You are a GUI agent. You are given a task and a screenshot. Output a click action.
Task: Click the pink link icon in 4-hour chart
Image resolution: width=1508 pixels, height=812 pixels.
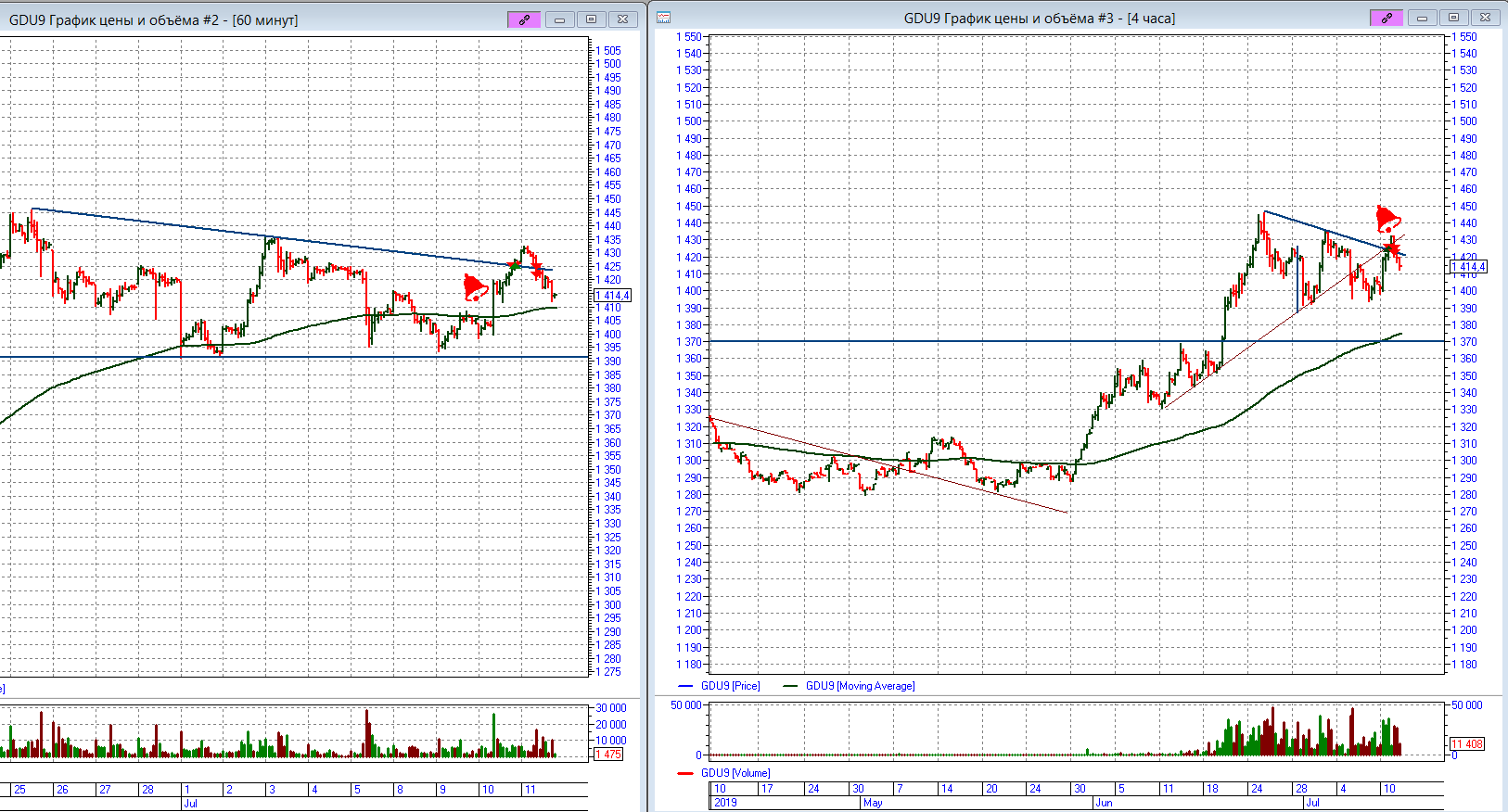coord(1387,18)
